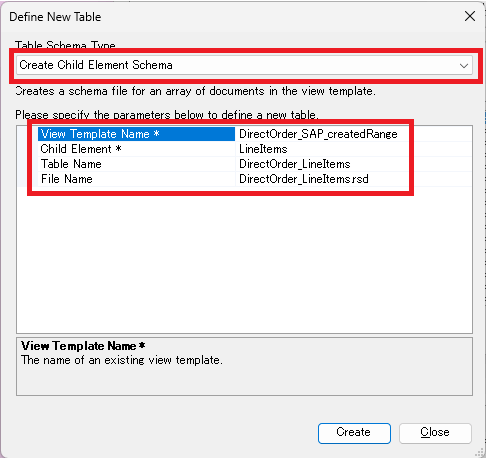486x458 pixels.
Task: Click the Close button
Action: coord(435,433)
